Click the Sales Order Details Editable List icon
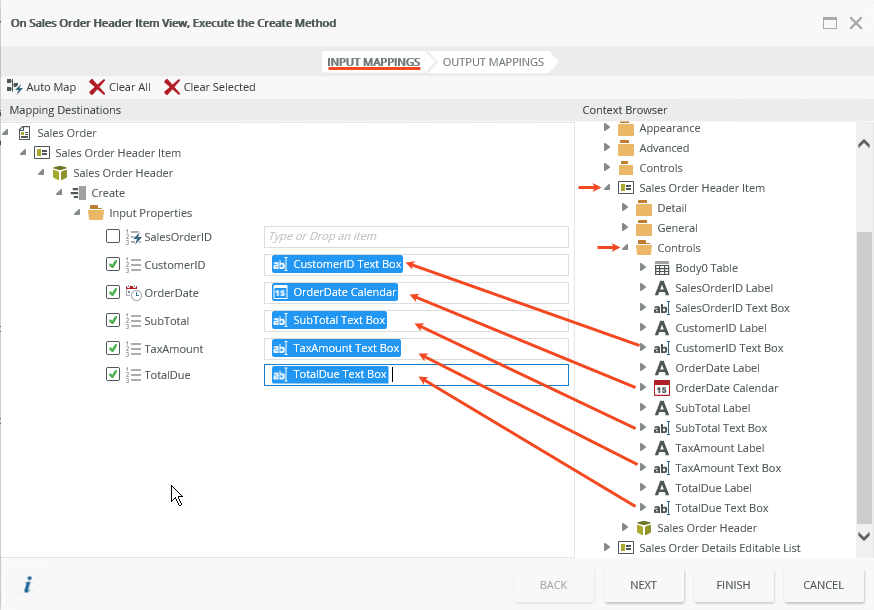 click(626, 548)
